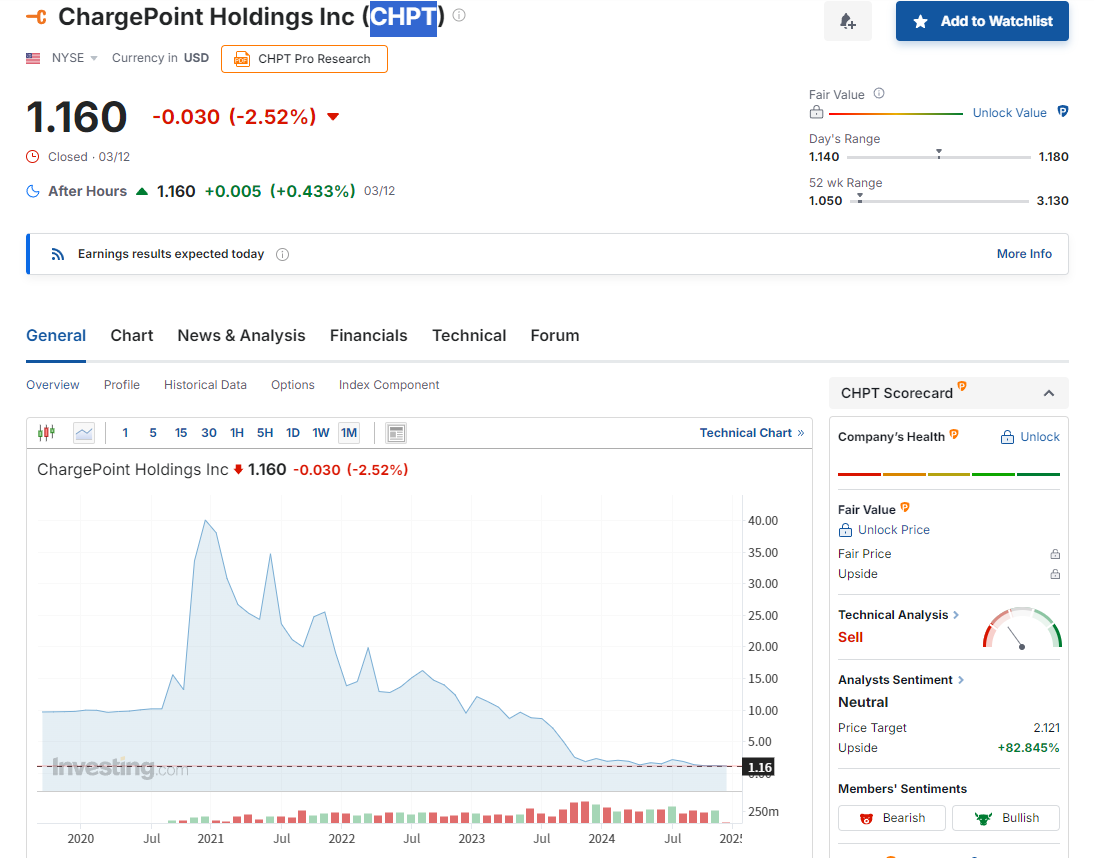Click the highlighted CHPT ticker text

click(403, 17)
